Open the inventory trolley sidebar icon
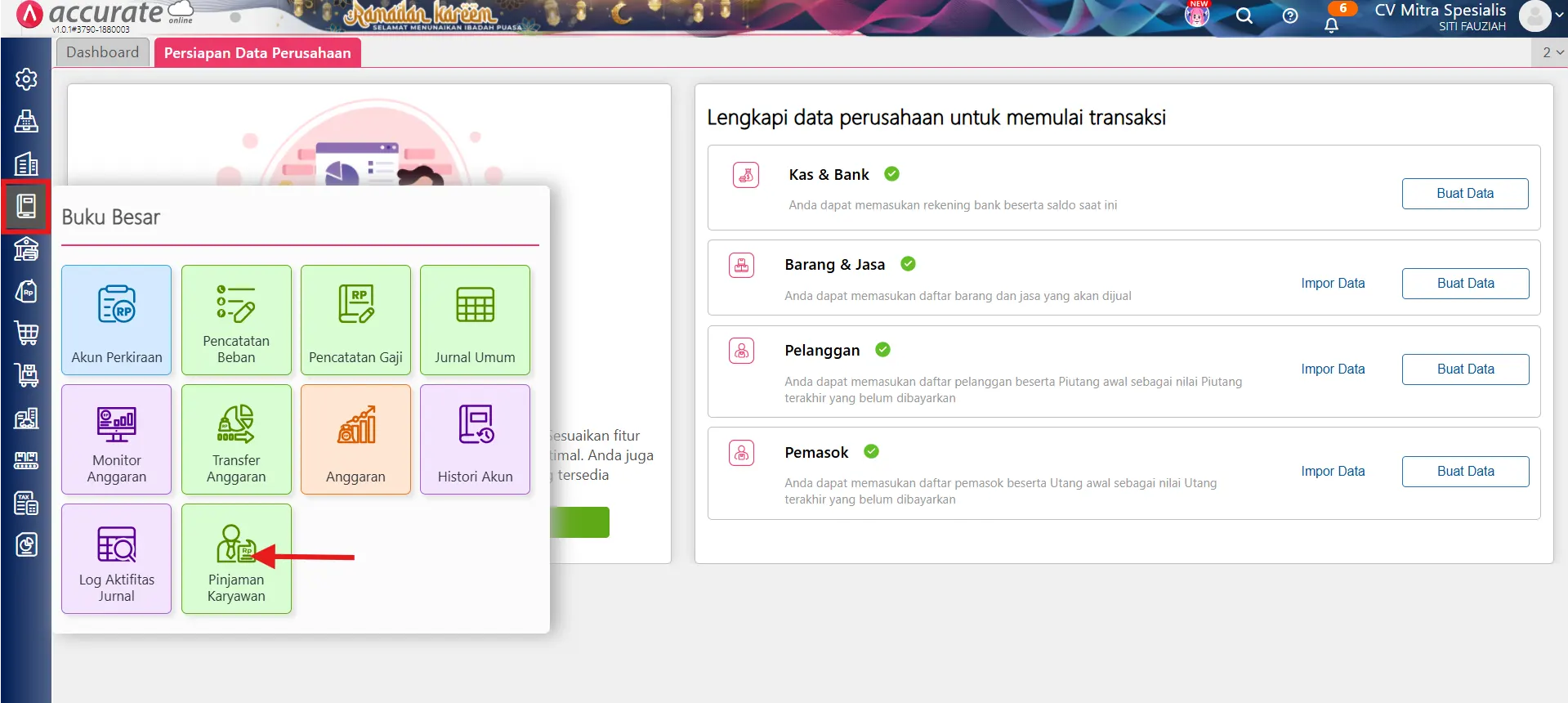 coord(26,375)
